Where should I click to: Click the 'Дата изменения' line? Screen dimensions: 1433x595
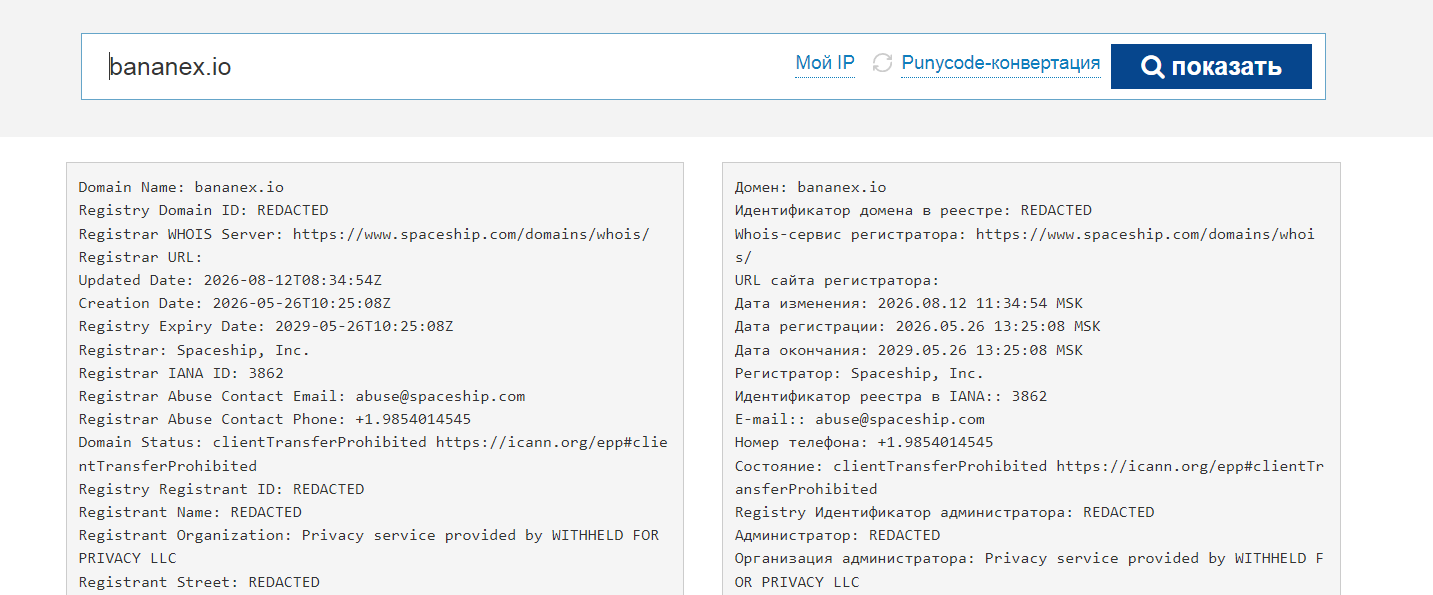(x=909, y=303)
